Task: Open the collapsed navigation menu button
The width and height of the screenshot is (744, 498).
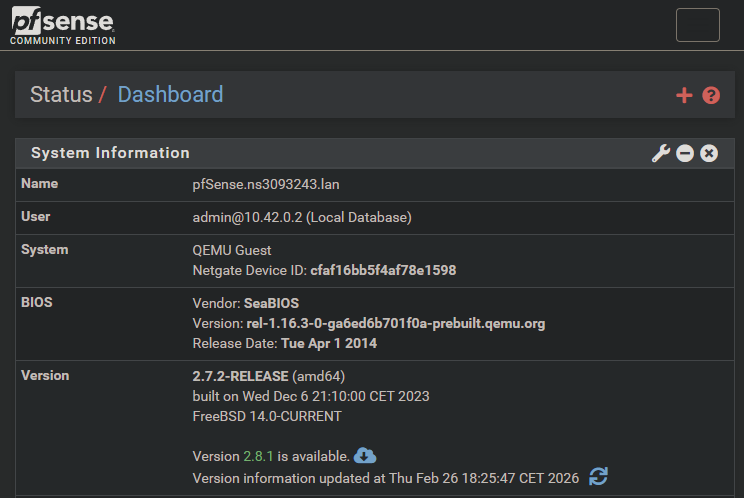Action: 698,25
